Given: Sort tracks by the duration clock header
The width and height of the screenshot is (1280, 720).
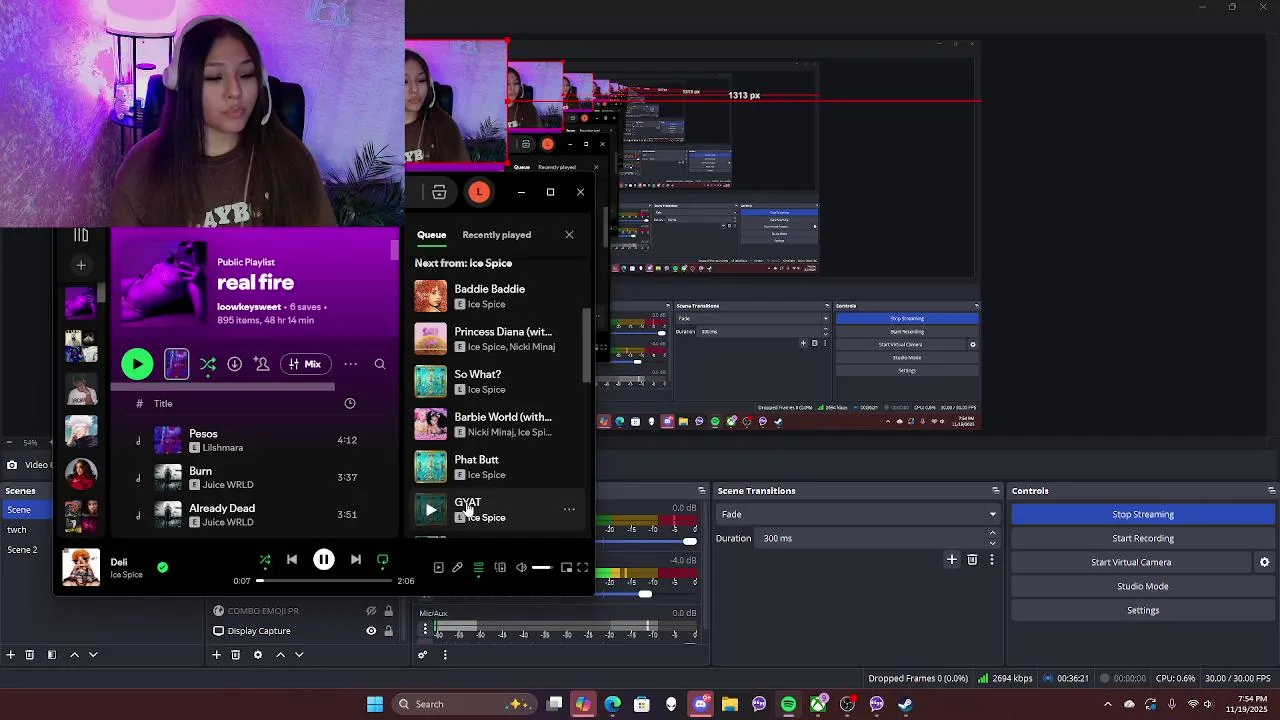Looking at the screenshot, I should pos(350,403).
